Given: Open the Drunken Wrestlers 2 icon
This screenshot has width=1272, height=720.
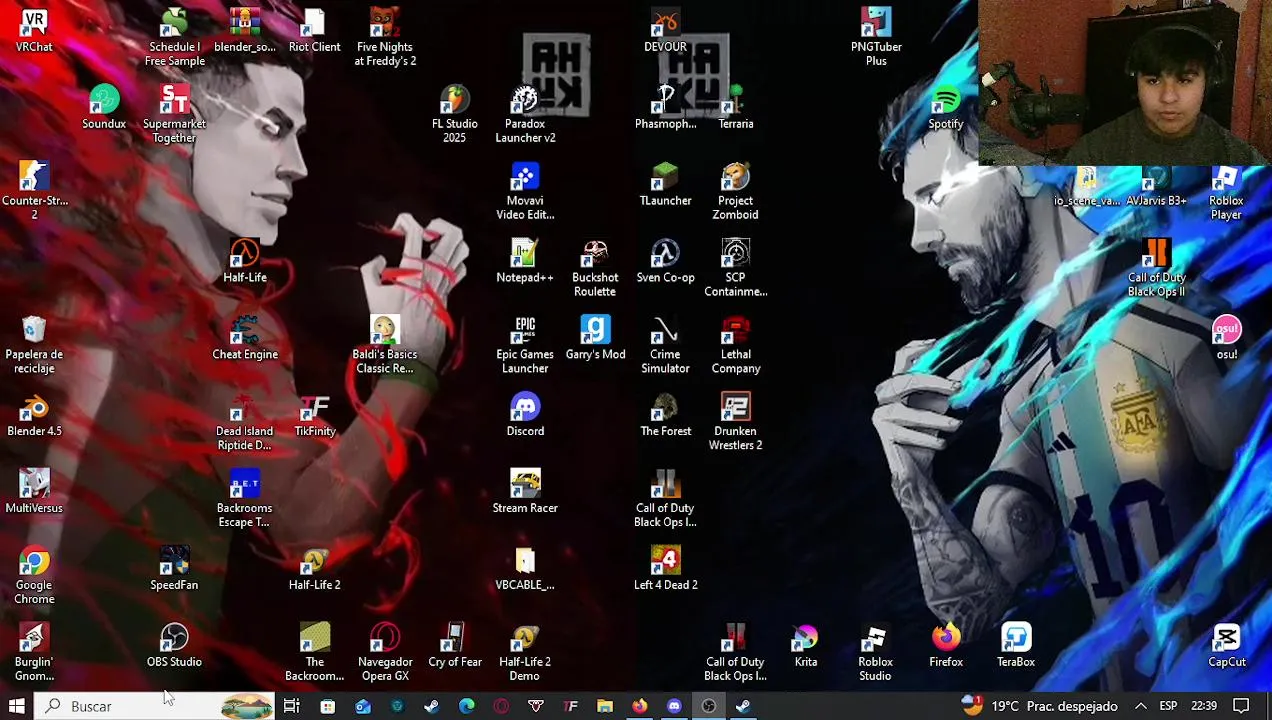Looking at the screenshot, I should click(735, 423).
